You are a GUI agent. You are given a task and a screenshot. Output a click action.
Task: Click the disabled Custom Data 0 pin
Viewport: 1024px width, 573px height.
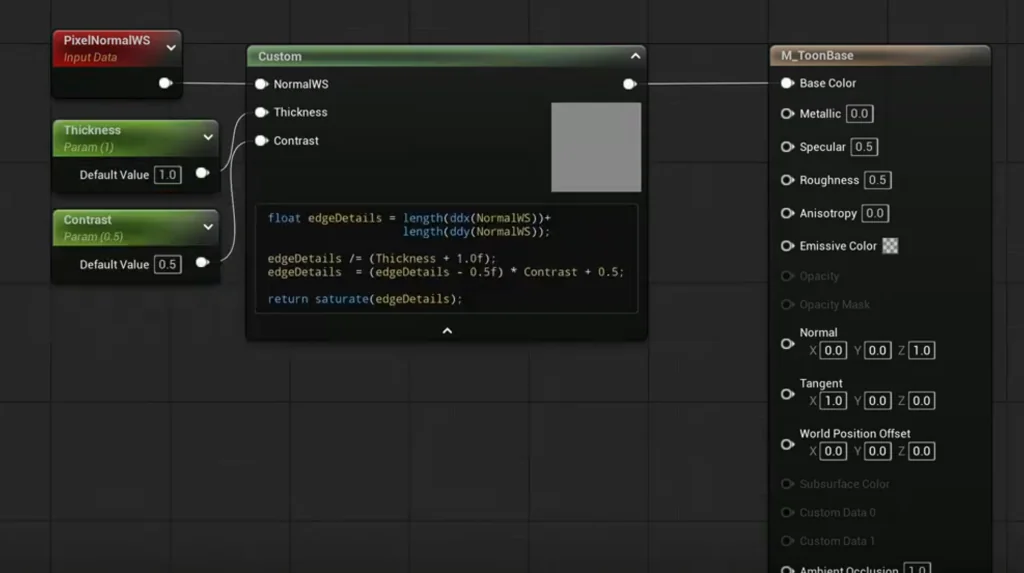tap(788, 512)
